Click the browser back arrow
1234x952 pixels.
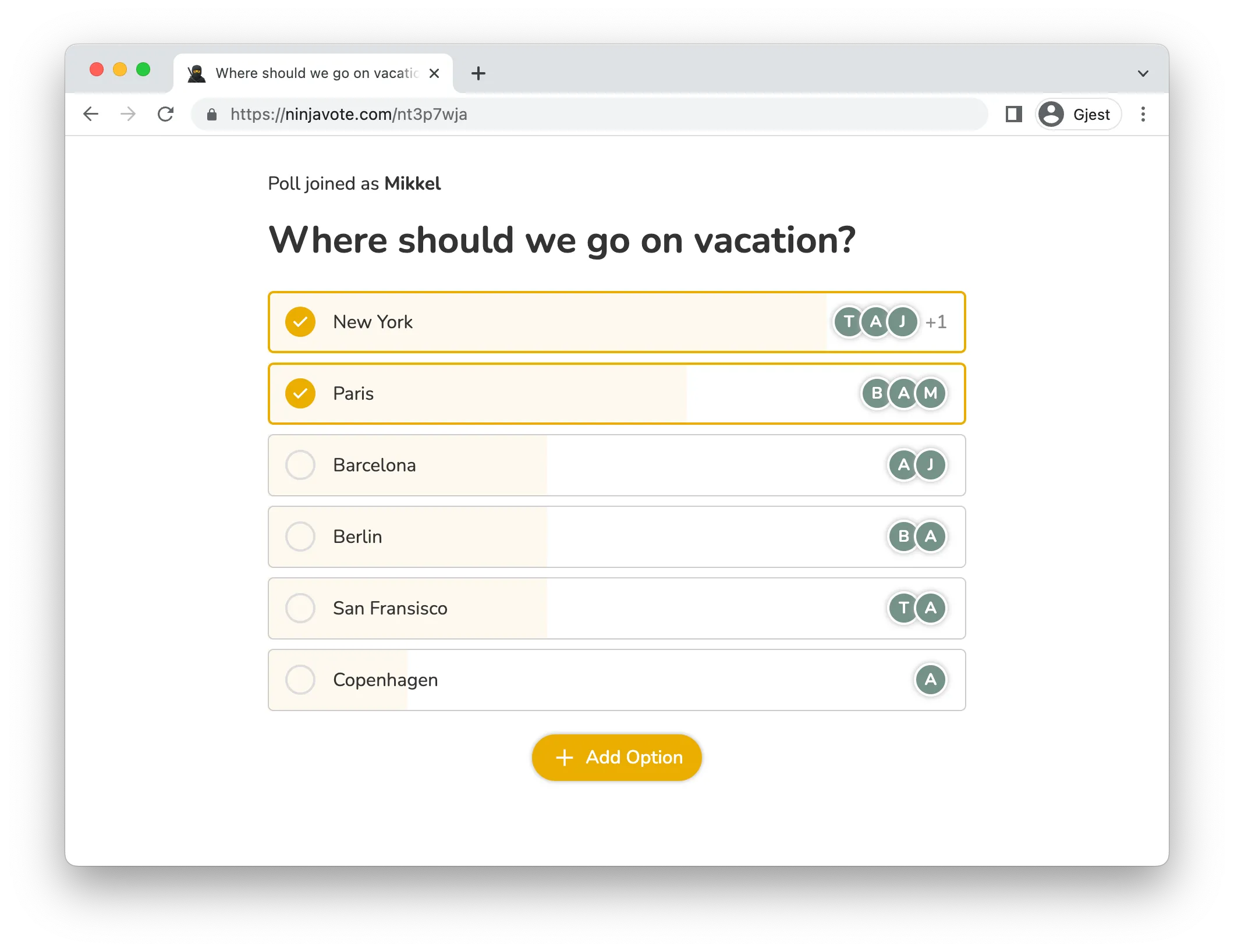91,114
